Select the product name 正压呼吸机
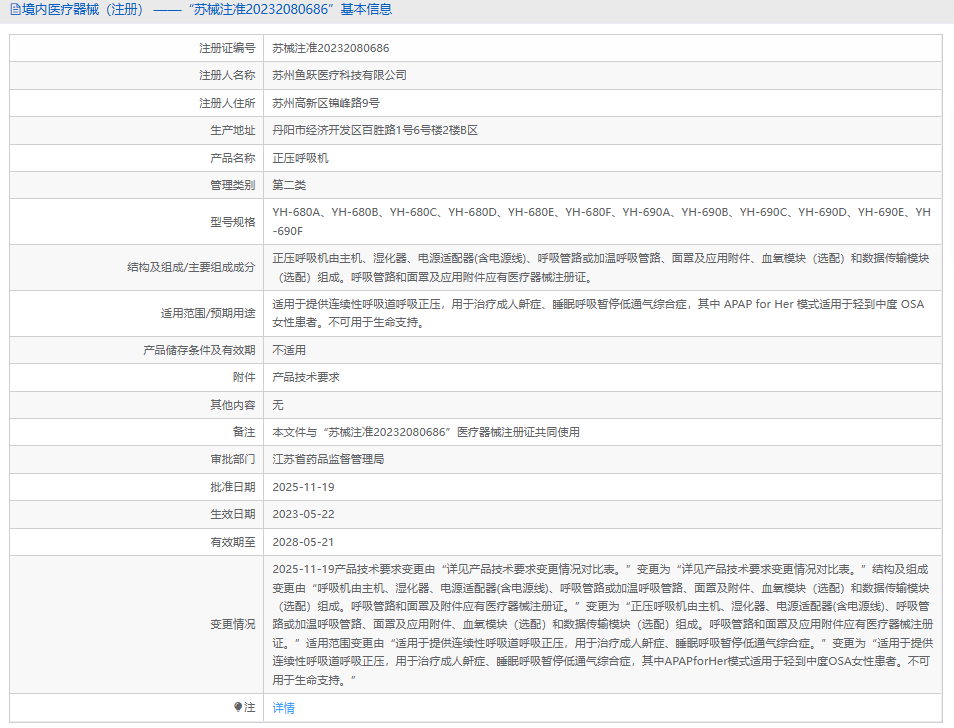The width and height of the screenshot is (954, 728). [x=300, y=158]
